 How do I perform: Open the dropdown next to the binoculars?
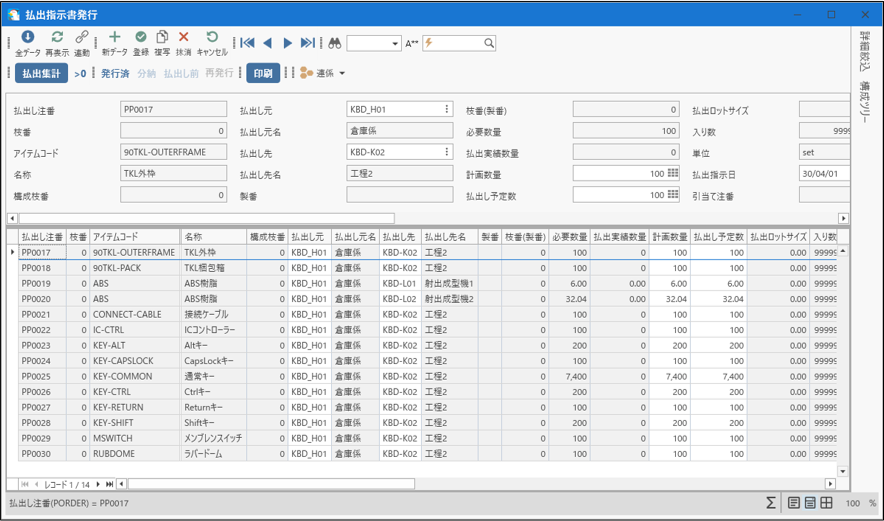pos(394,43)
